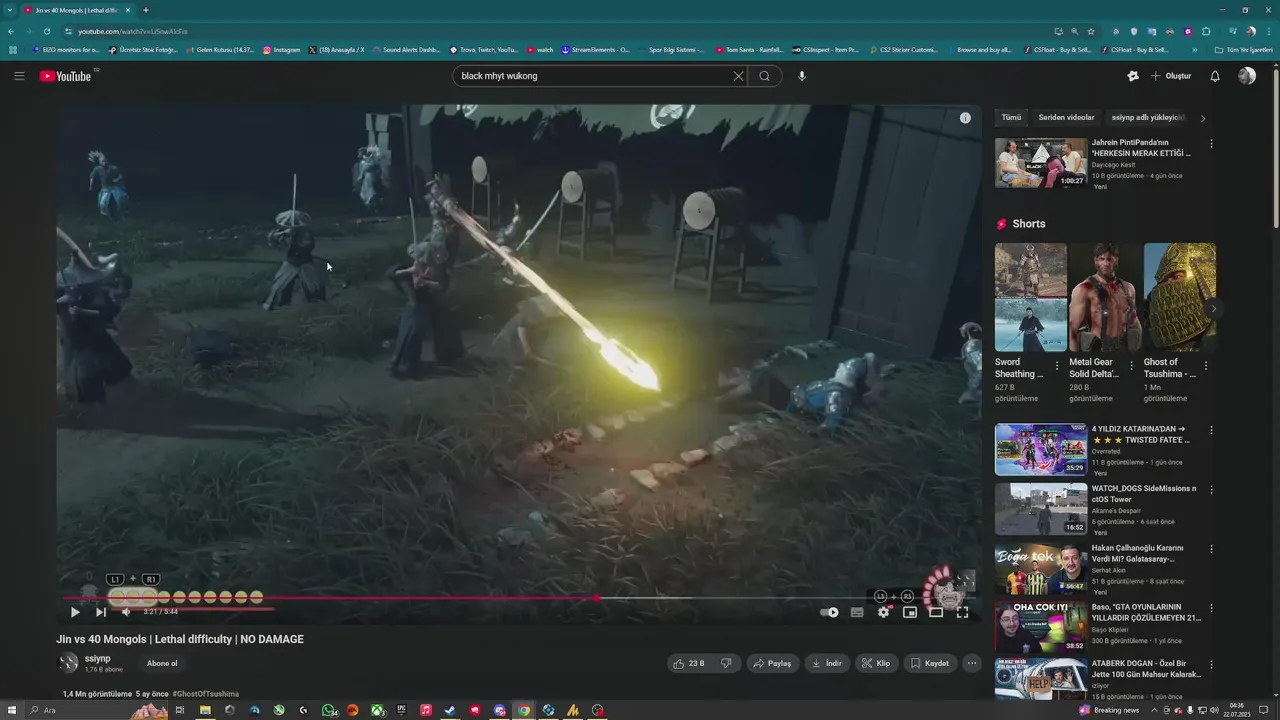Toggle the autoplay switch
The width and height of the screenshot is (1280, 720).
click(x=830, y=612)
